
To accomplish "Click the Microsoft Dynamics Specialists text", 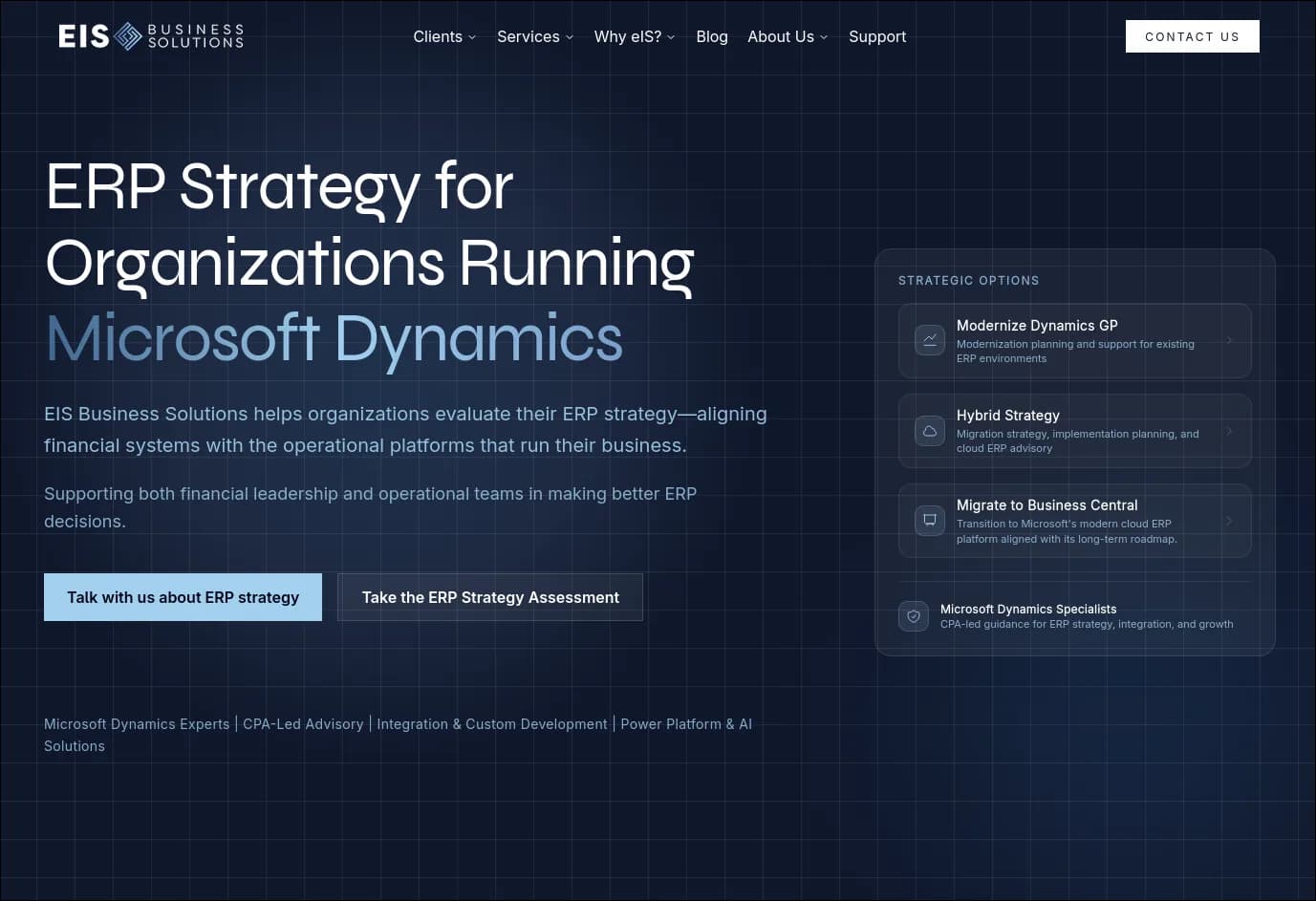I will click(x=1028, y=609).
